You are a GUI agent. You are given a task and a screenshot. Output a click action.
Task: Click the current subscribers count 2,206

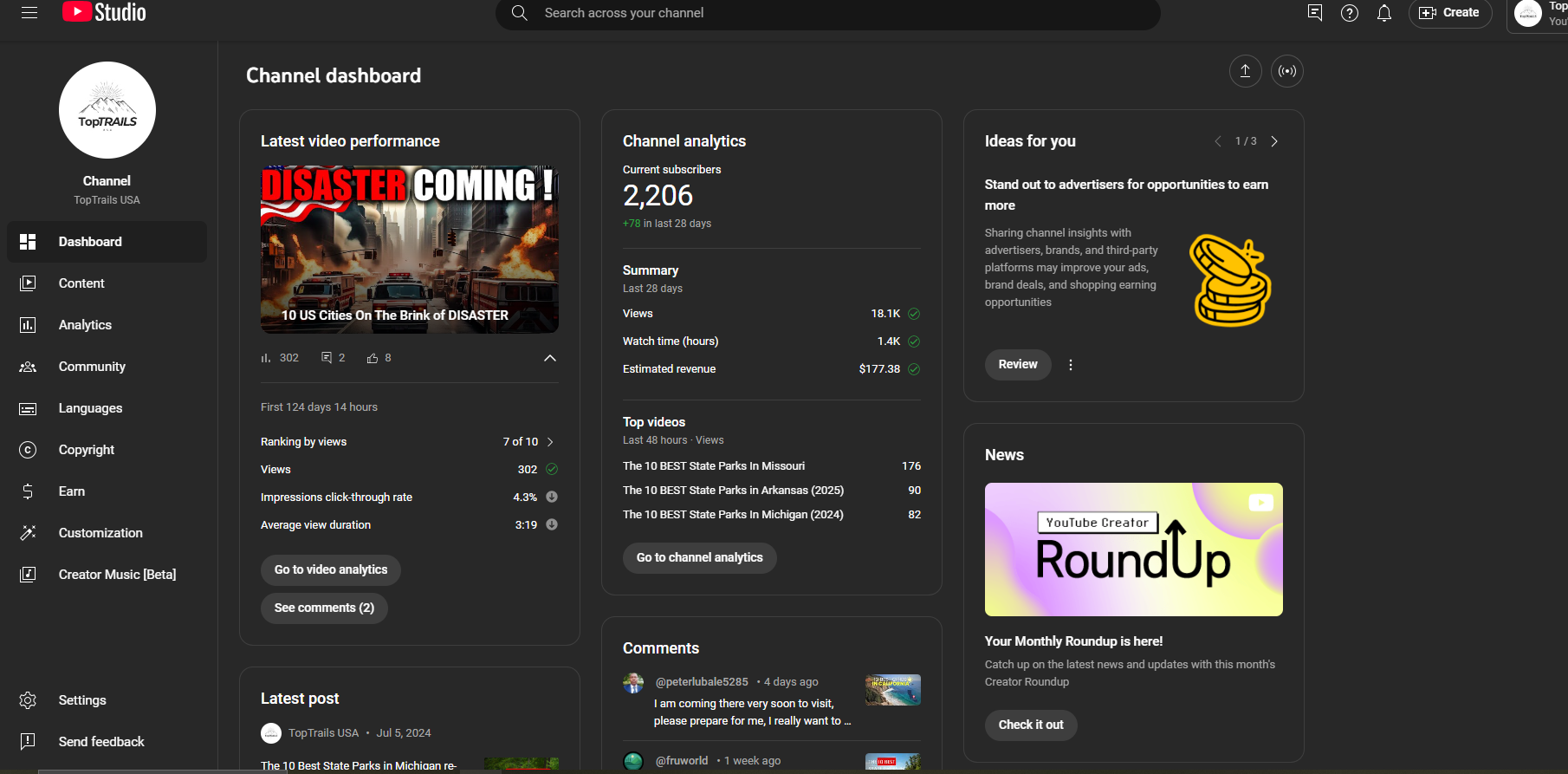coord(658,196)
